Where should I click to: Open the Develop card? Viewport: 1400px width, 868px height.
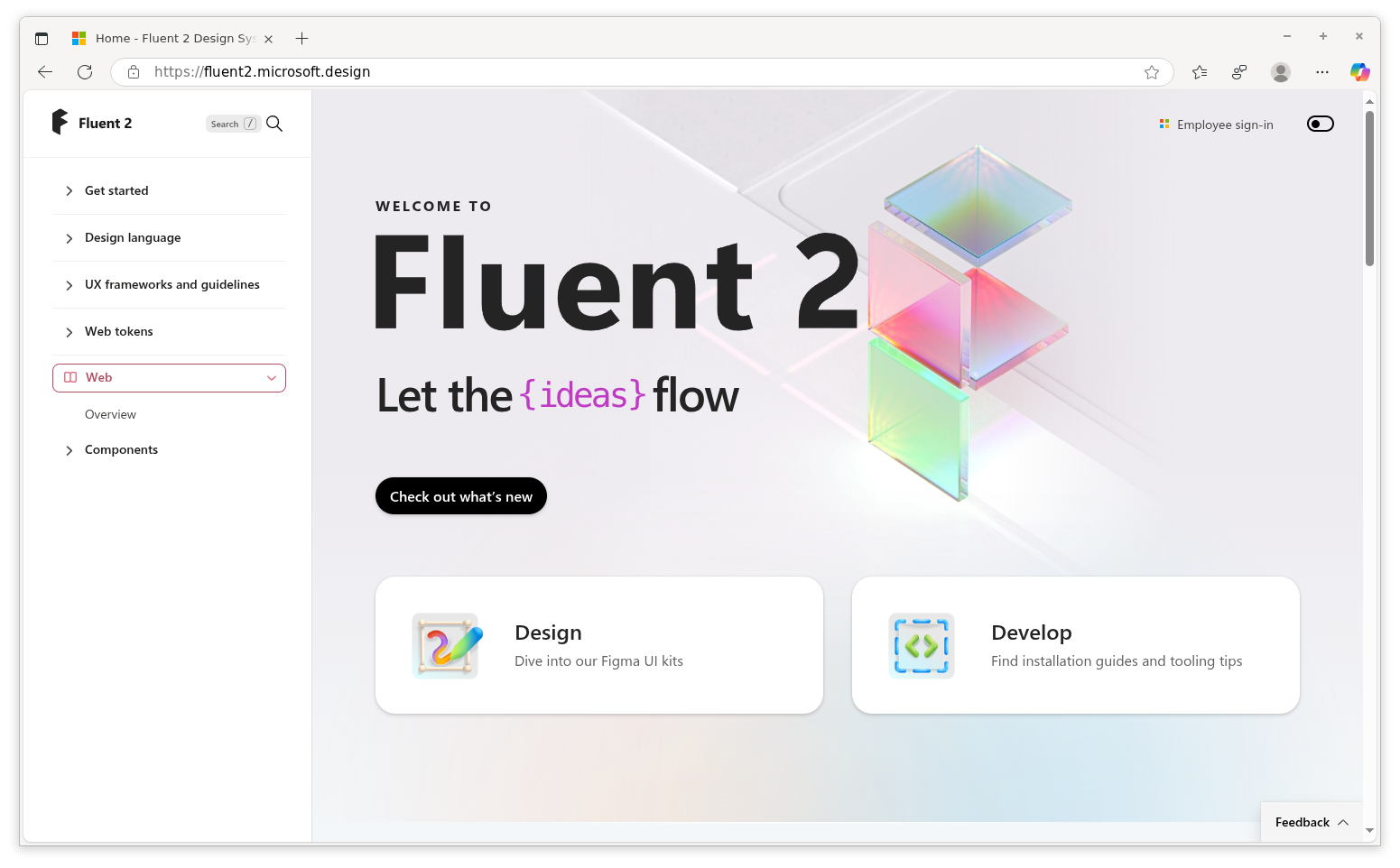coord(1075,645)
